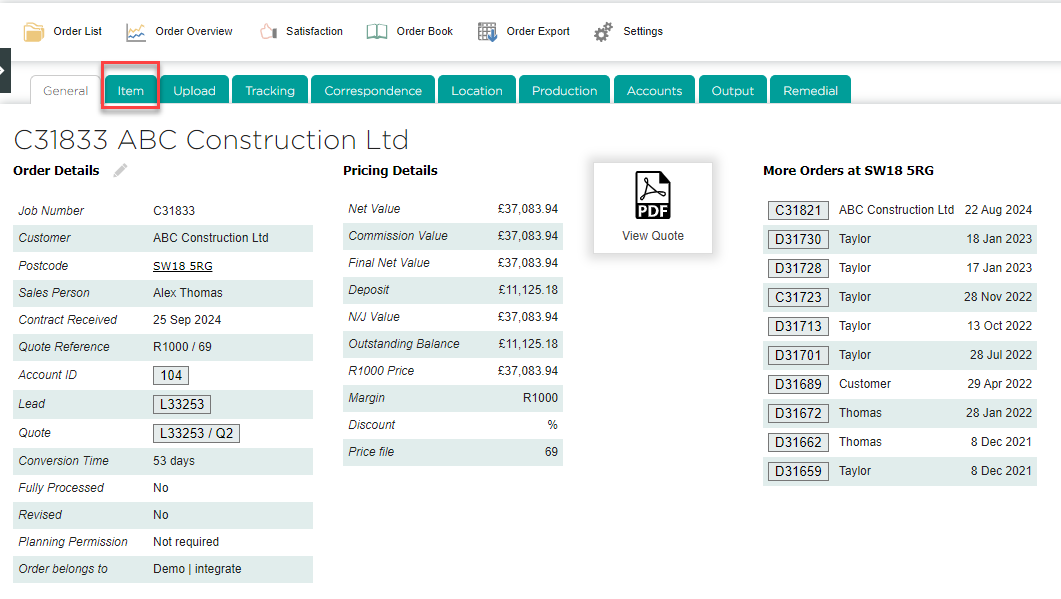This screenshot has height=599, width=1061.
Task: Open the Order List folder icon
Action: click(x=34, y=32)
